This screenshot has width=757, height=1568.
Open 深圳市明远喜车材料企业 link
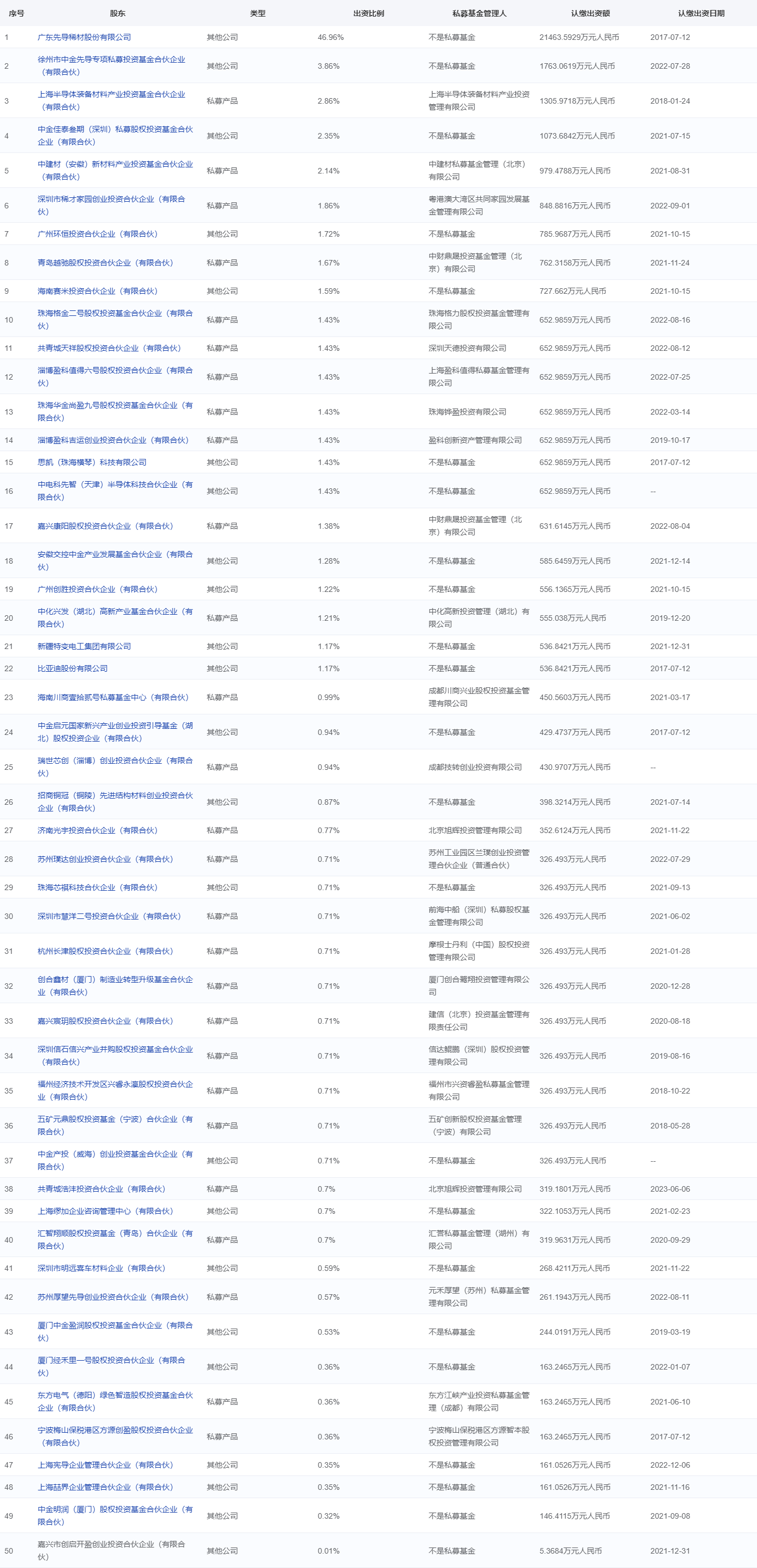(x=101, y=1269)
